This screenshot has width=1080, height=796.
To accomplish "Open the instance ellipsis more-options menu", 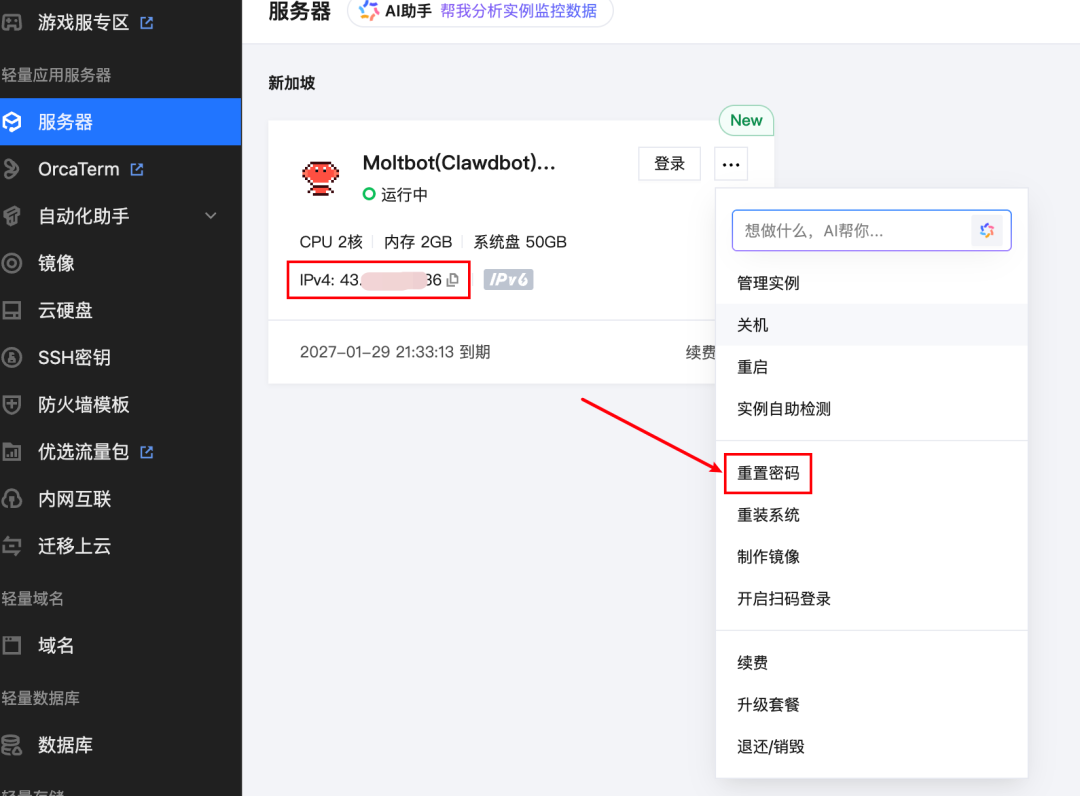I will [730, 164].
